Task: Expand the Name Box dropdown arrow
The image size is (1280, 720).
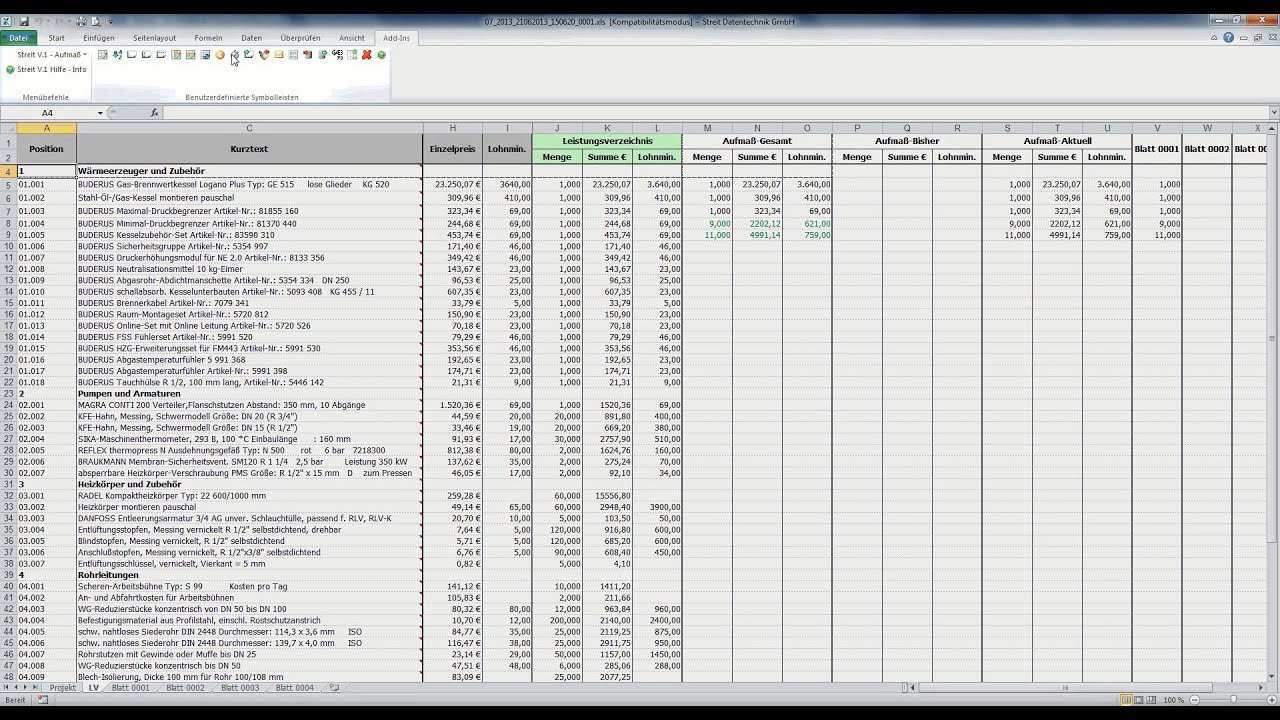Action: click(100, 113)
